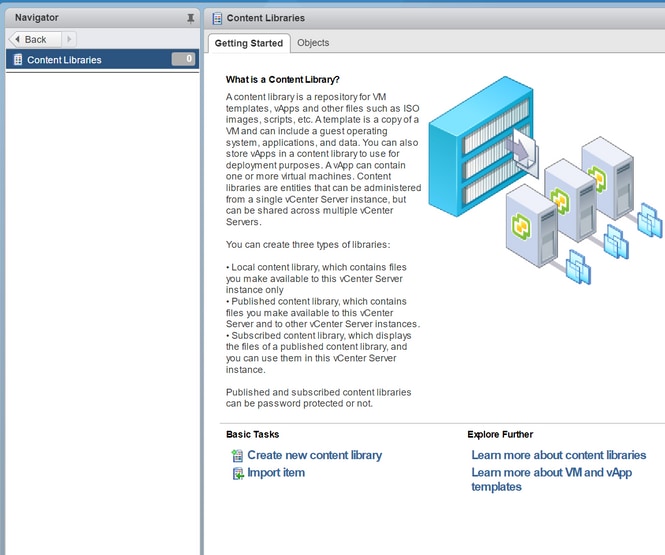This screenshot has width=665, height=555.
Task: Open the Objects tab
Action: pos(313,43)
